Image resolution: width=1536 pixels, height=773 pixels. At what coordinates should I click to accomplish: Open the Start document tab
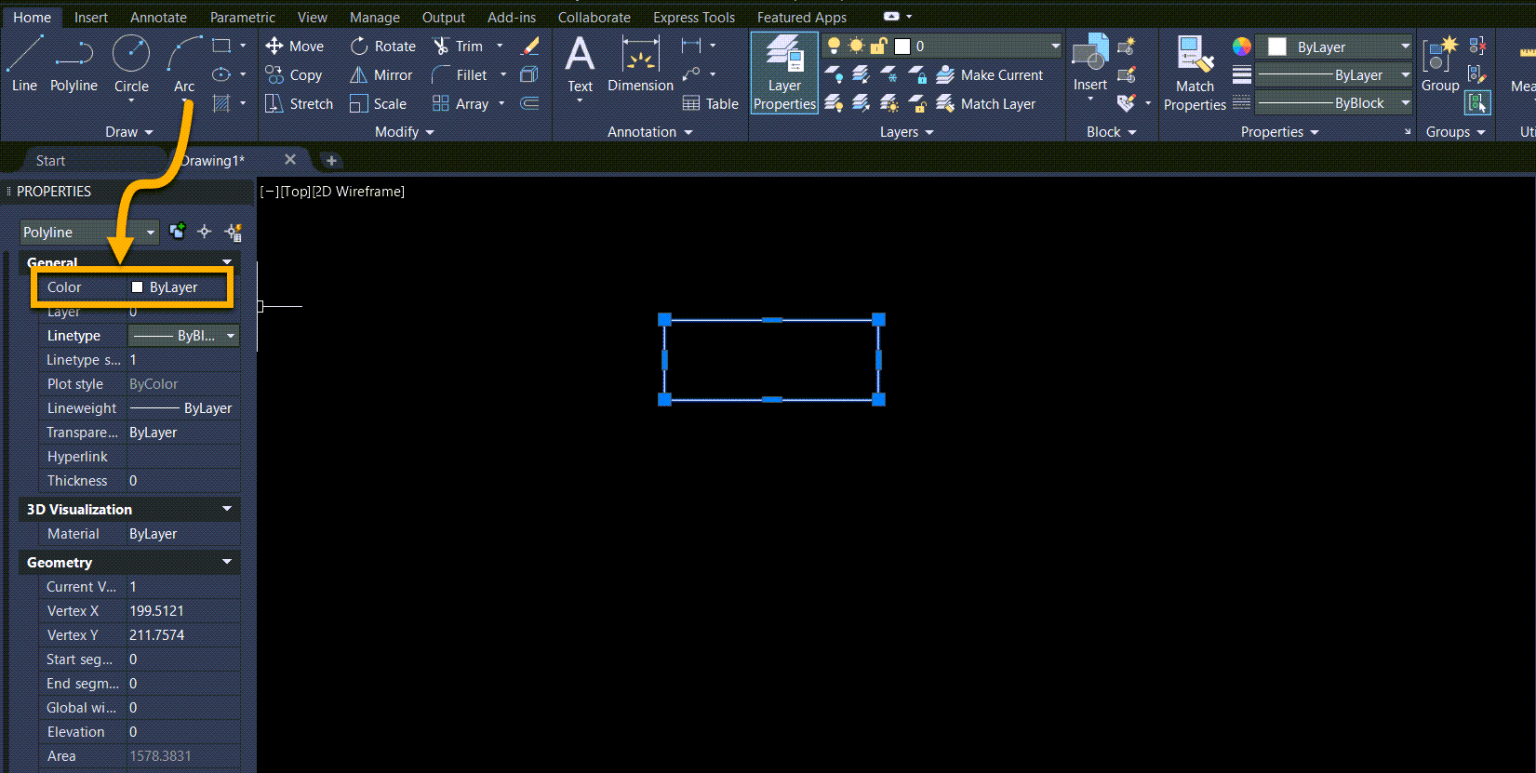click(x=50, y=160)
